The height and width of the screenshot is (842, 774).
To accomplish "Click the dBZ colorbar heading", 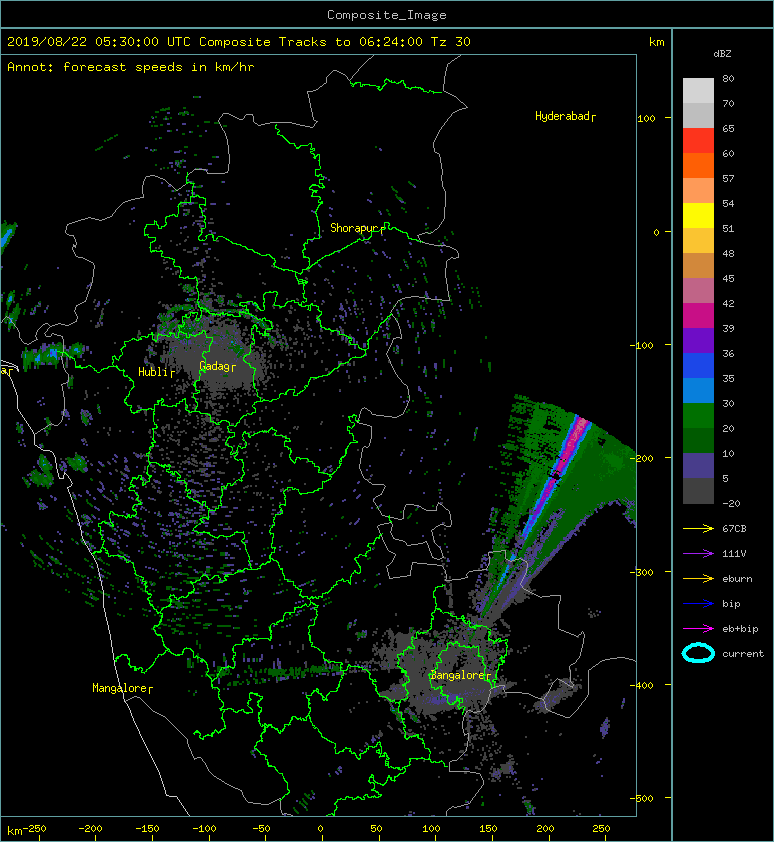I will point(722,54).
